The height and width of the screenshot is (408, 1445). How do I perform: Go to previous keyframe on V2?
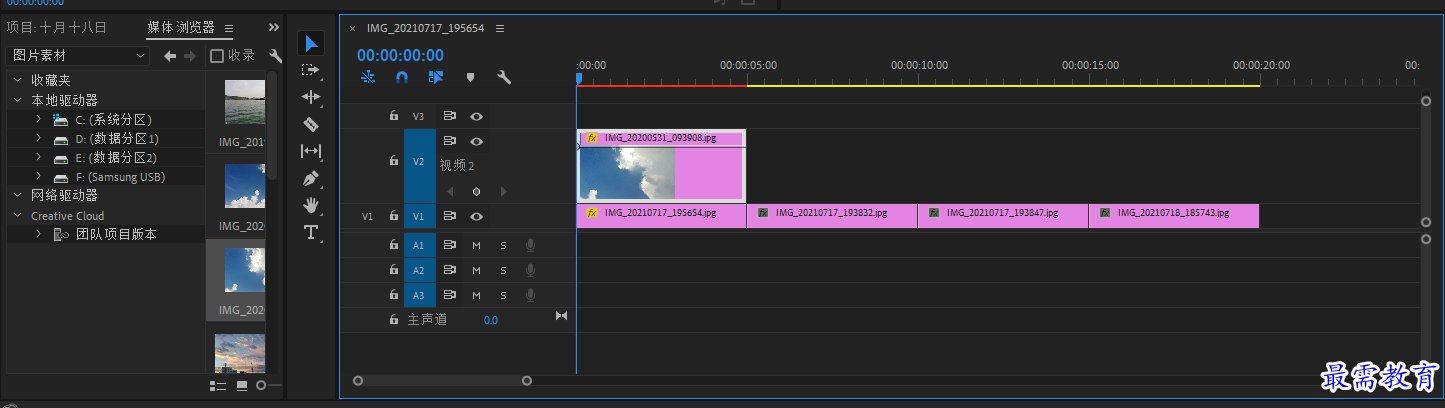(x=450, y=191)
